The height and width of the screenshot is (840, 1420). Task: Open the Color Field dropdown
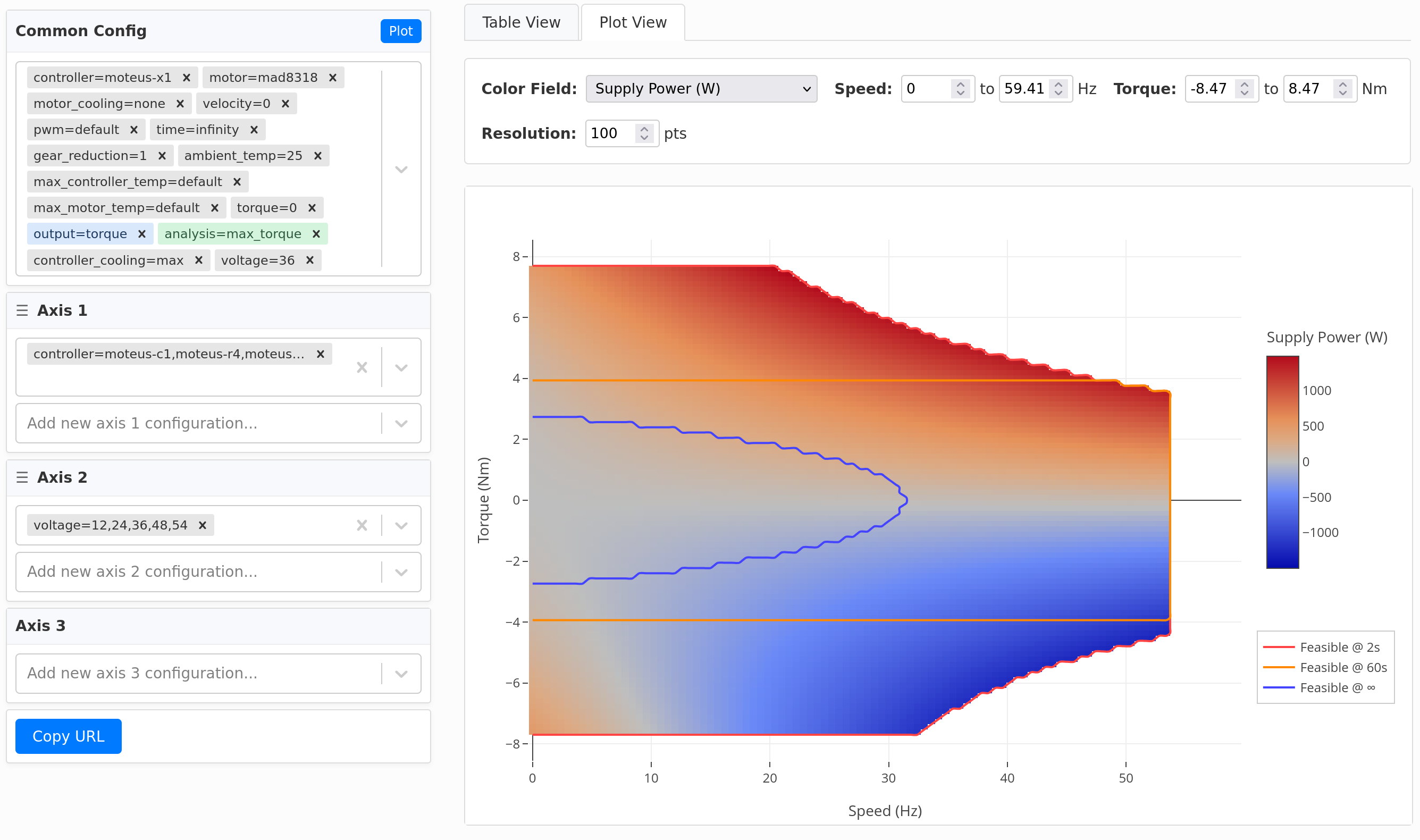(x=701, y=89)
